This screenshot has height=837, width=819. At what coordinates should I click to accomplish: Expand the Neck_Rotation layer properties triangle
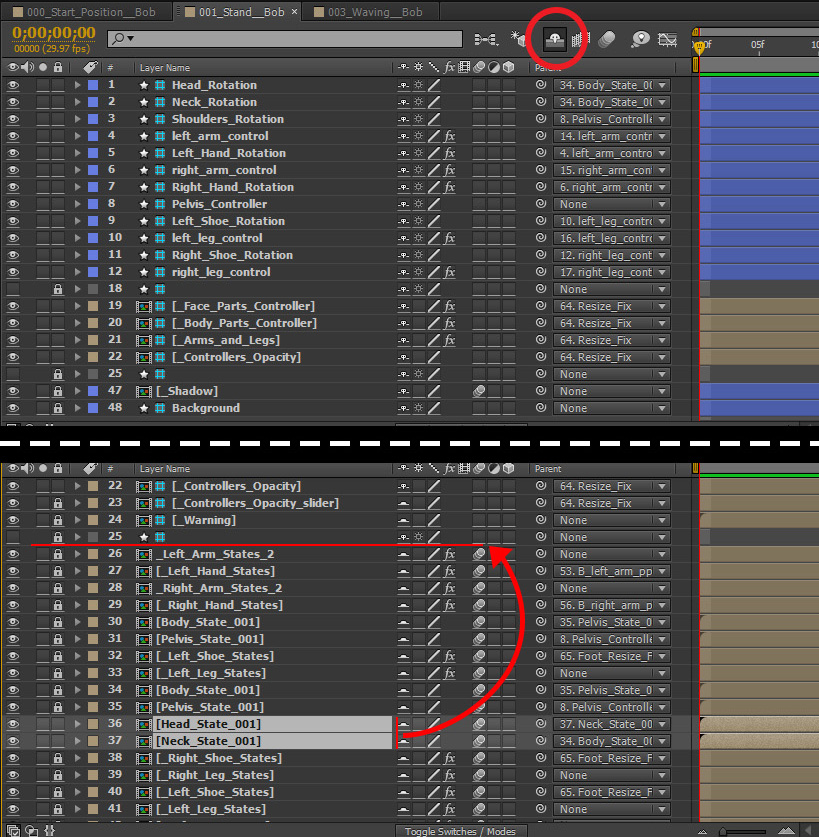coord(78,102)
